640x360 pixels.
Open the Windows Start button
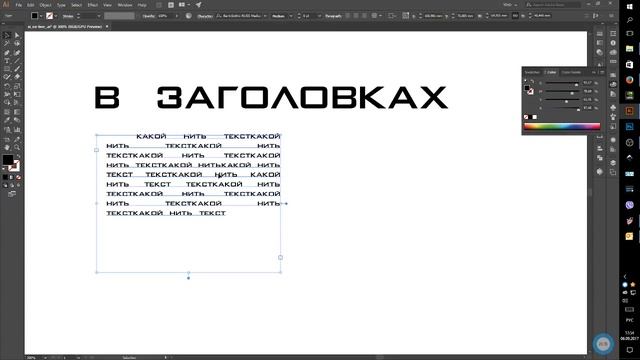tap(629, 7)
